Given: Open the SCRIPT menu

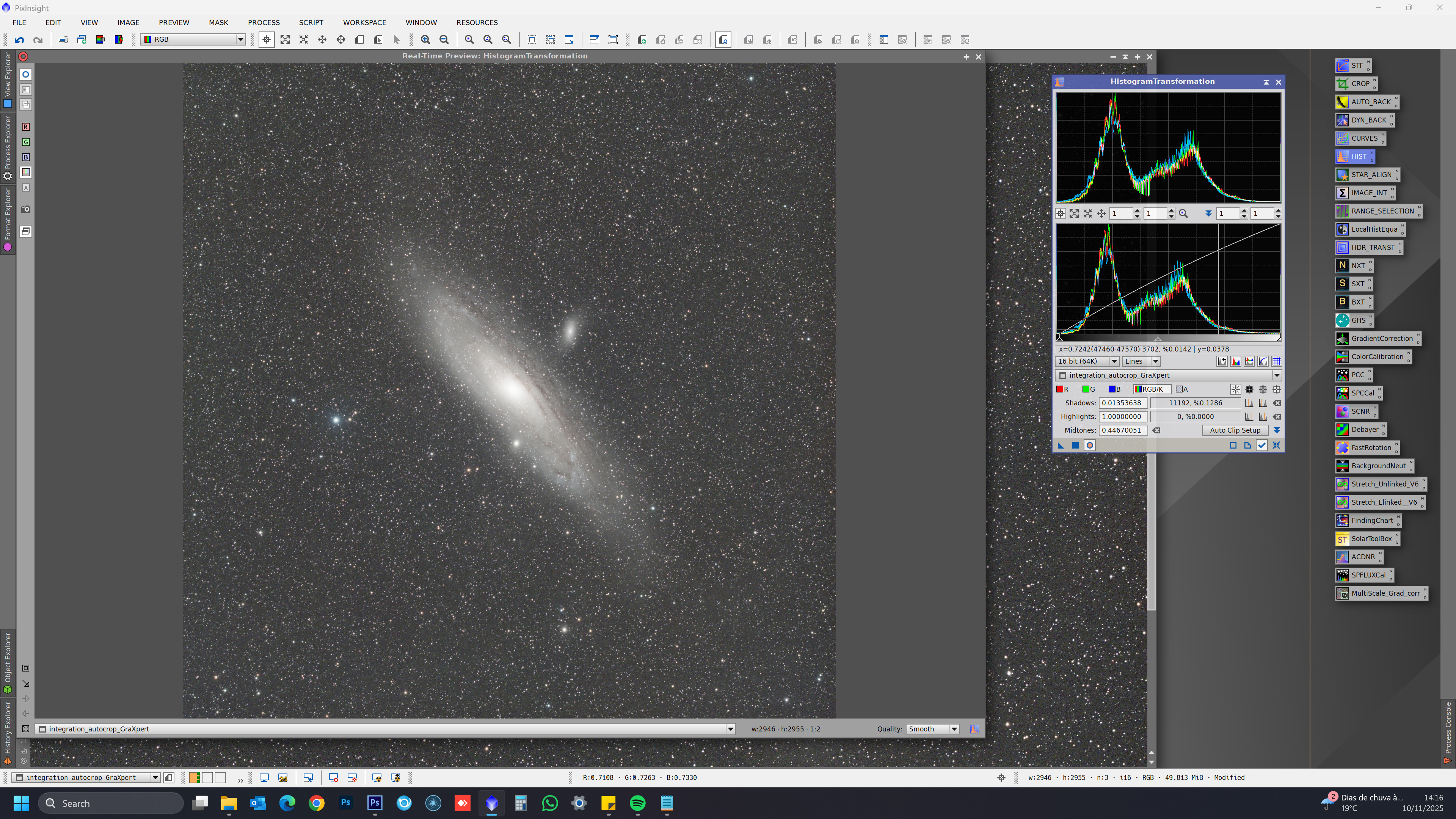Looking at the screenshot, I should [x=311, y=23].
